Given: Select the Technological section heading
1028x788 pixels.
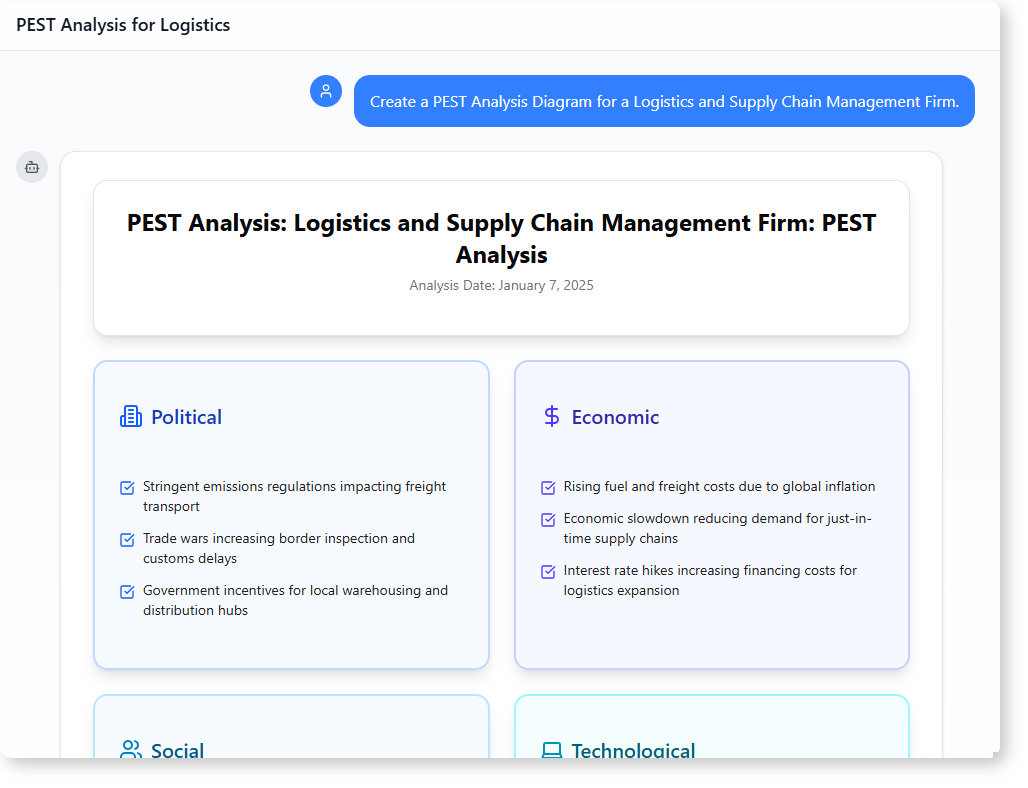Looking at the screenshot, I should [x=633, y=750].
